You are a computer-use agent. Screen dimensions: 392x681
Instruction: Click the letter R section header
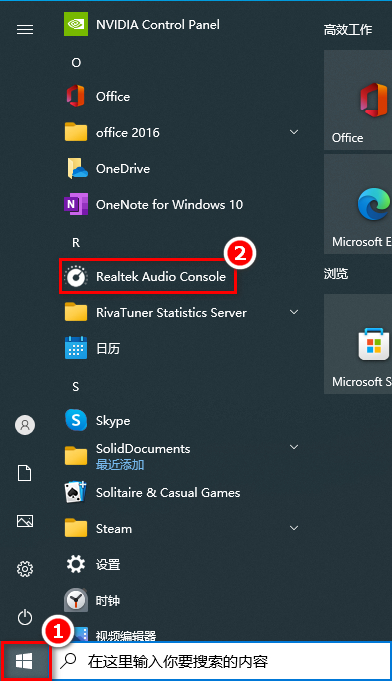[x=76, y=243]
